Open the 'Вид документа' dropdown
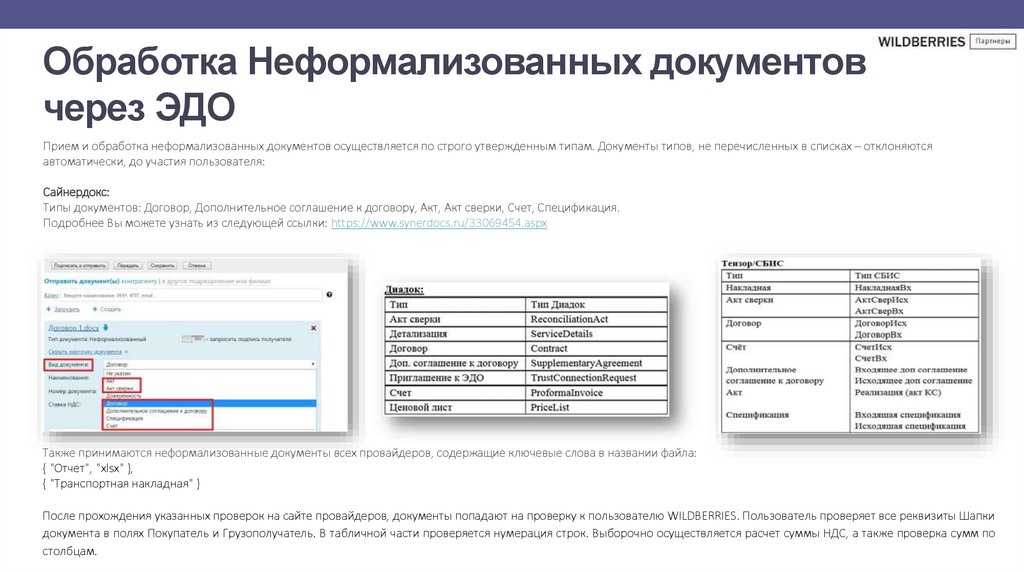The width and height of the screenshot is (1024, 572). pyautogui.click(x=210, y=364)
